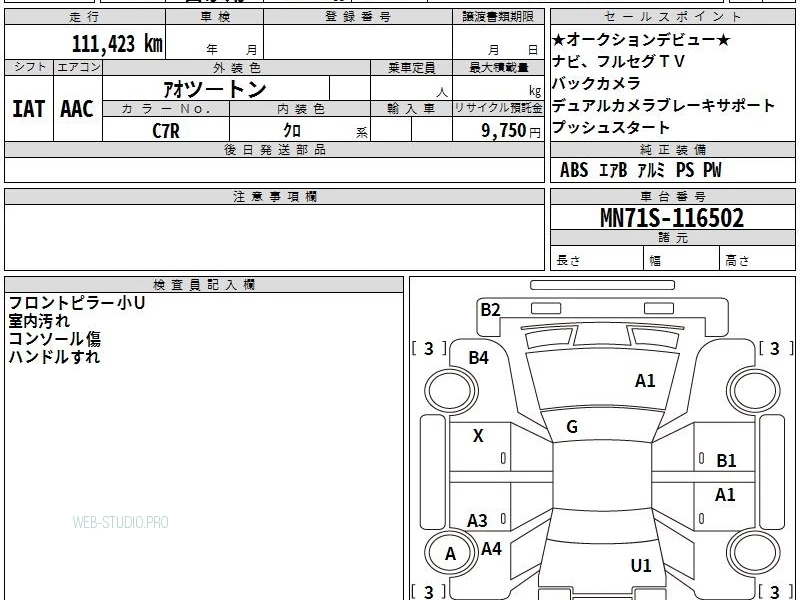Select the 純正装備 header
Image resolution: width=800 pixels, height=600 pixels.
672,149
